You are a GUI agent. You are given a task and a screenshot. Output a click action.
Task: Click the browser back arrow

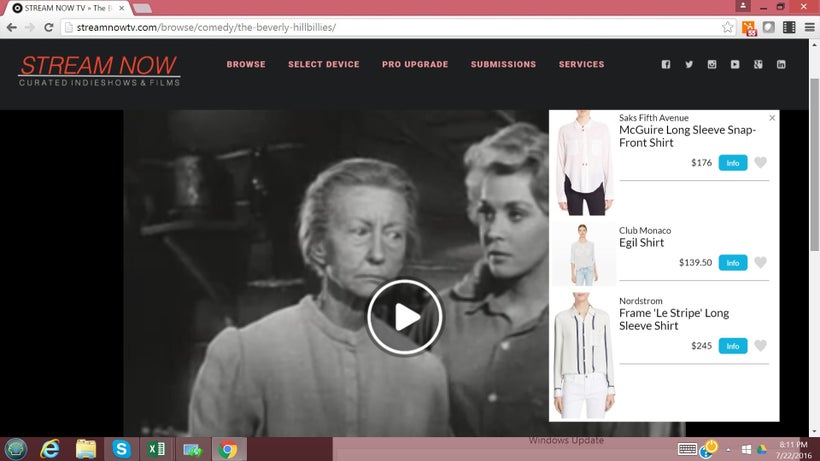(12, 27)
